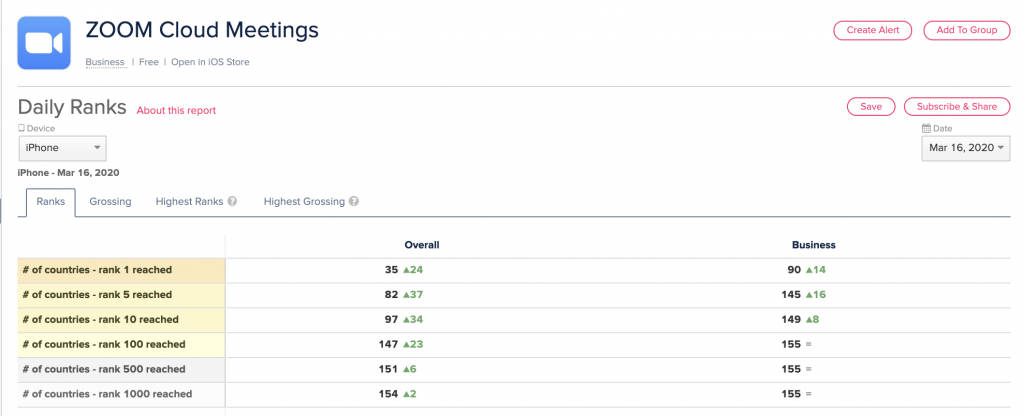Image resolution: width=1024 pixels, height=416 pixels.
Task: Click the Add To Group button
Action: tap(966, 30)
